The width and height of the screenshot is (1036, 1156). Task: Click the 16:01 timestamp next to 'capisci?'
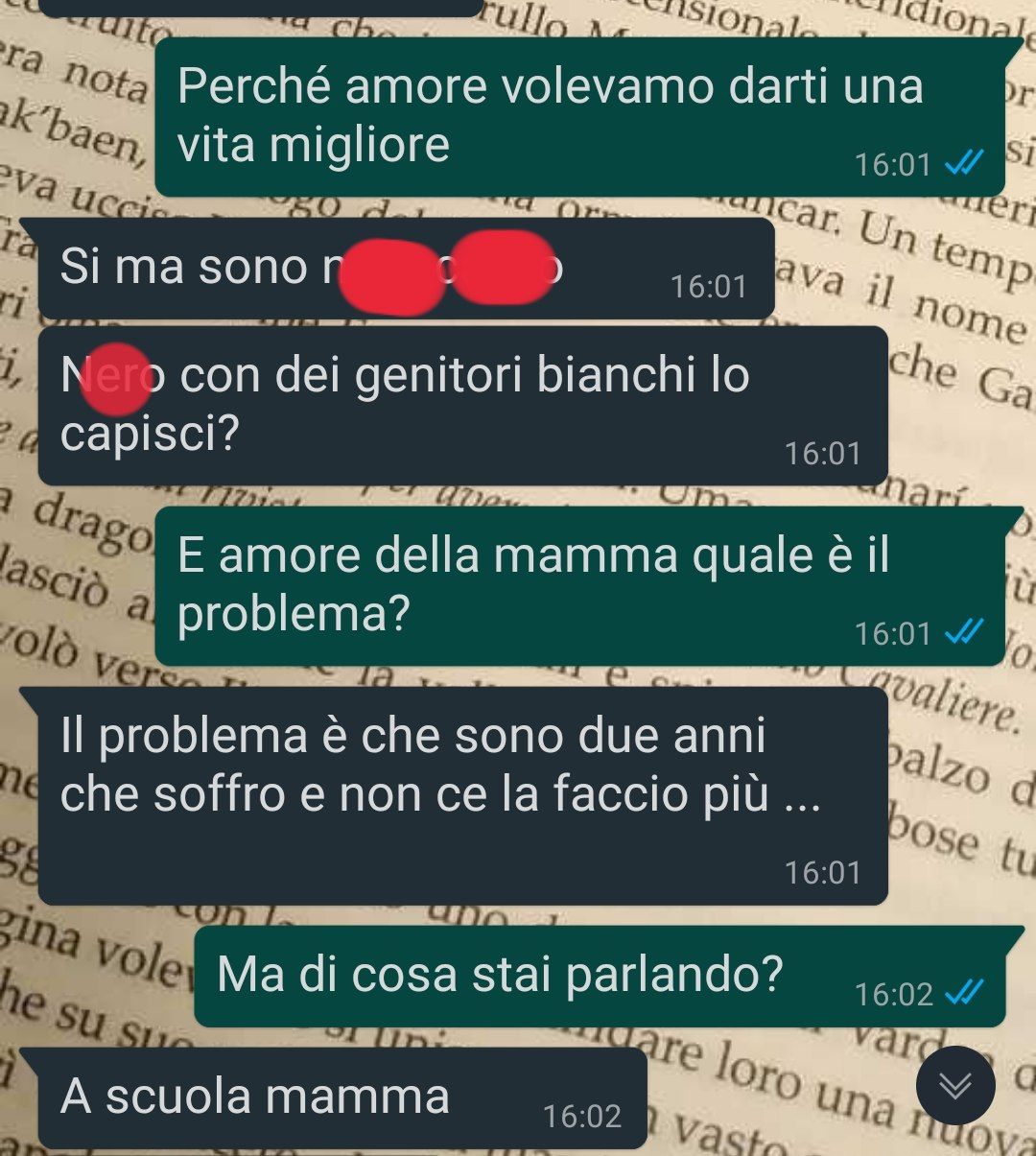tap(823, 453)
